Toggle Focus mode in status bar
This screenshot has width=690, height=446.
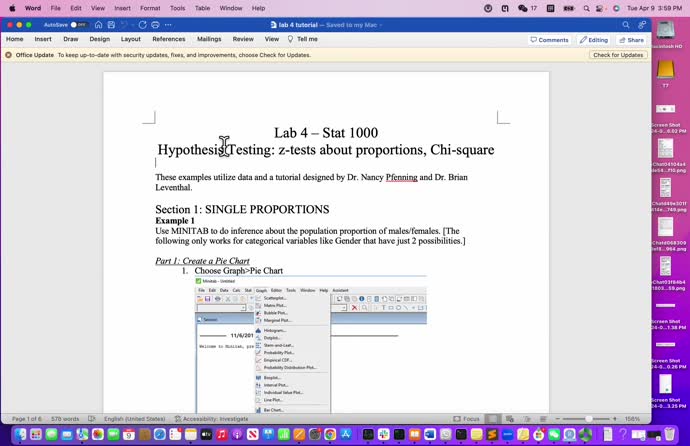[x=466, y=419]
